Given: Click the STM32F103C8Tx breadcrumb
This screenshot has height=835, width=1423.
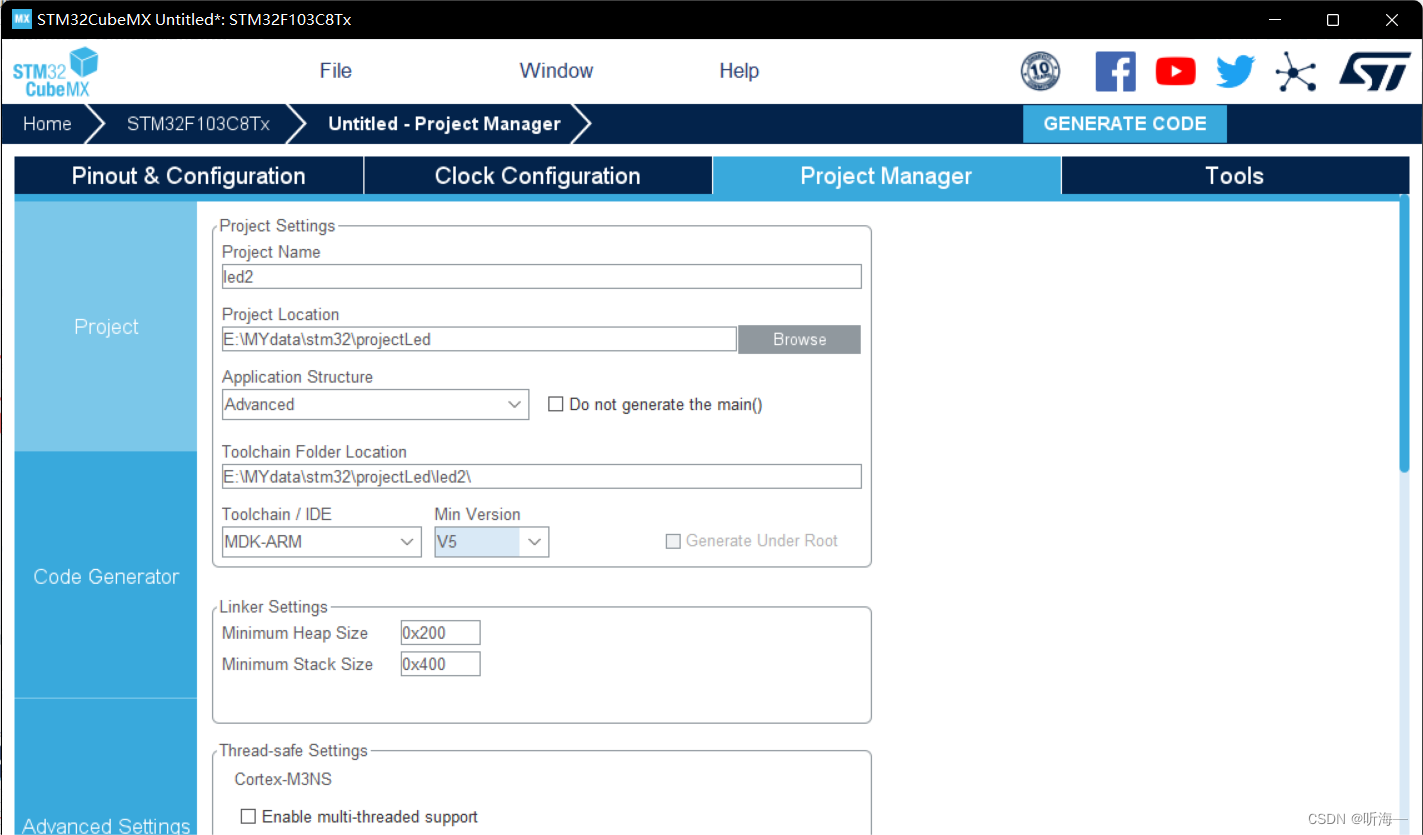Looking at the screenshot, I should 198,124.
